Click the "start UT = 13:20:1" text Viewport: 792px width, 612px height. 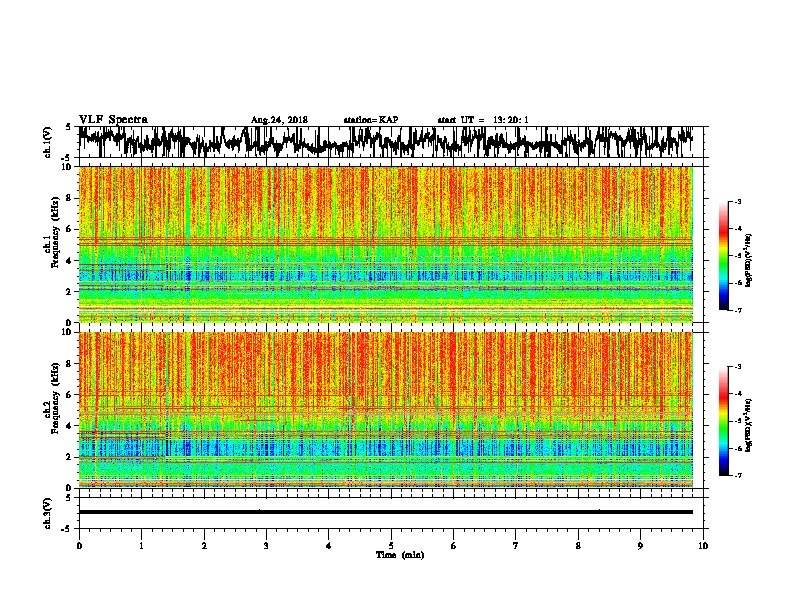(483, 120)
